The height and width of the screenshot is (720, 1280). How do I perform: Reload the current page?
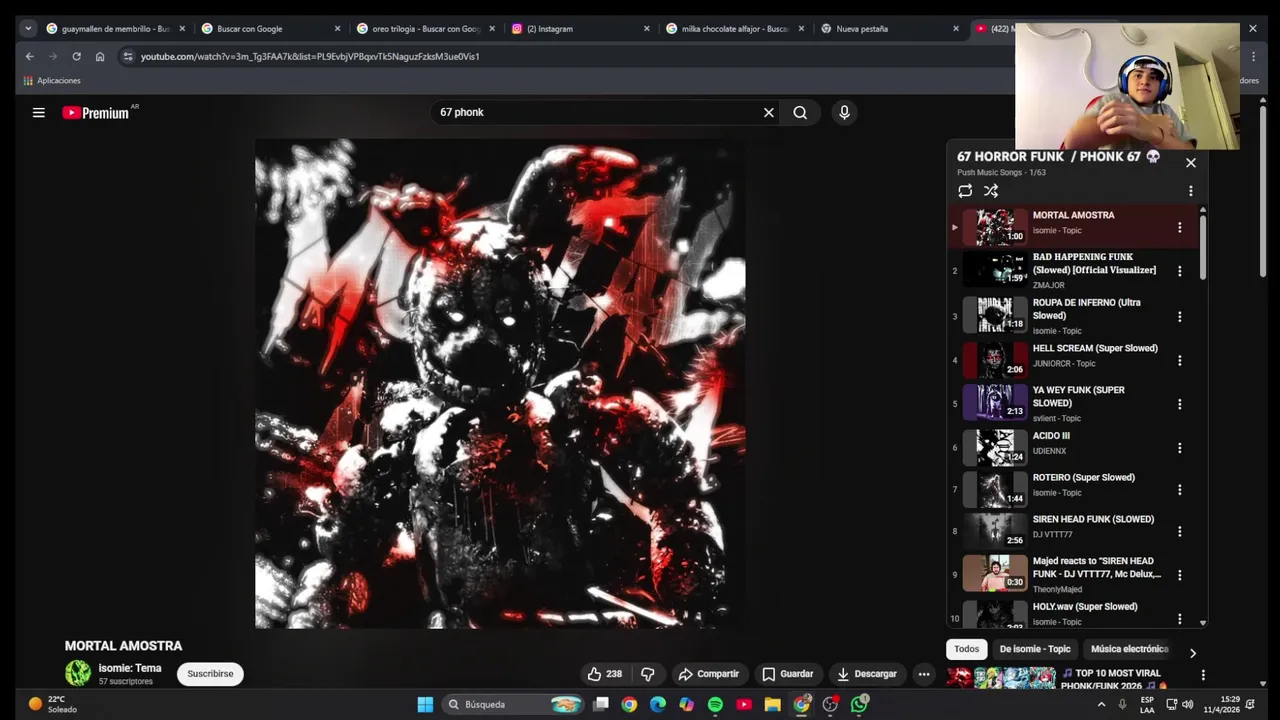click(x=76, y=56)
